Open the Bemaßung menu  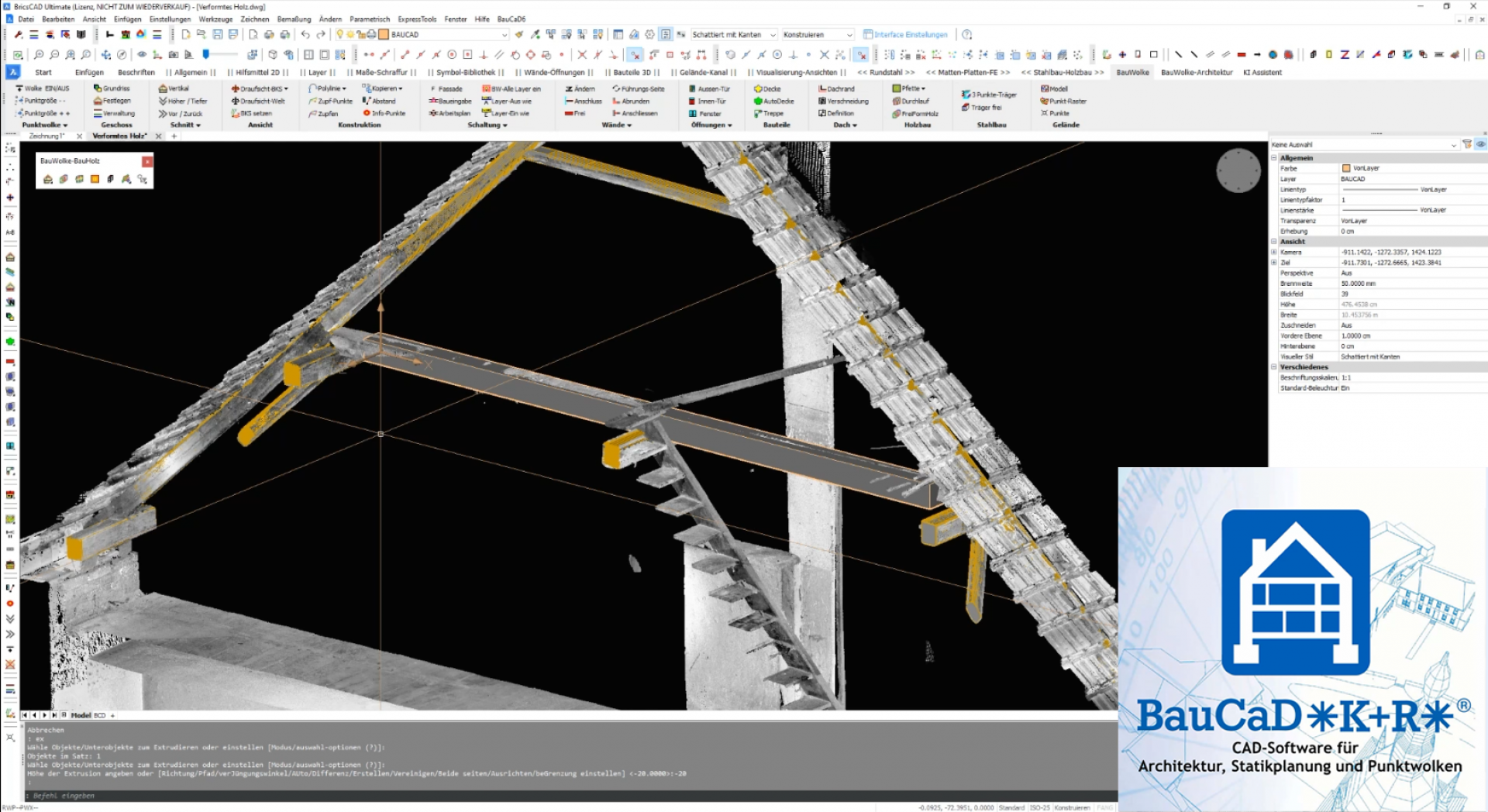tap(294, 19)
